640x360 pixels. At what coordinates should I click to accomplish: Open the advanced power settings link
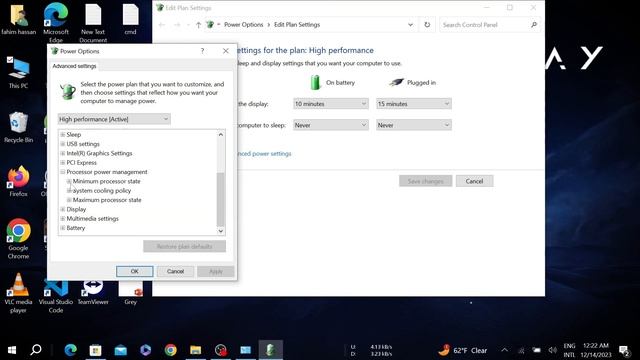pos(264,153)
